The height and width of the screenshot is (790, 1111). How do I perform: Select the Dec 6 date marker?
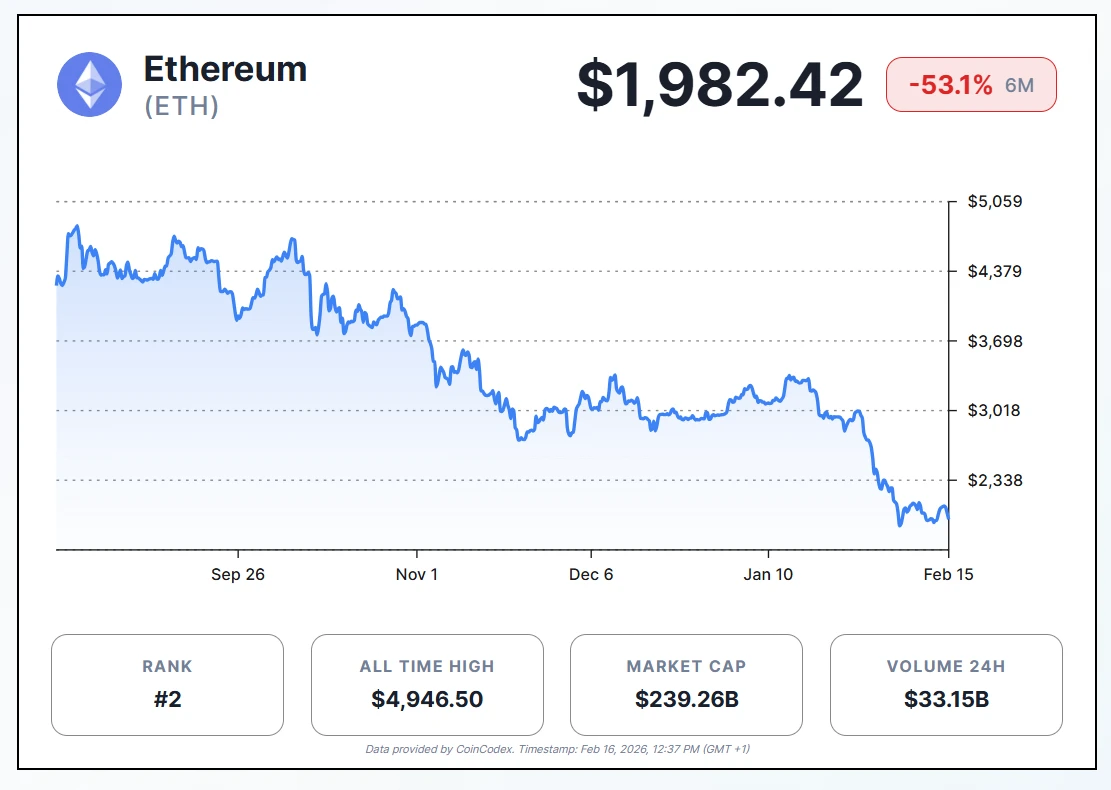tap(591, 574)
